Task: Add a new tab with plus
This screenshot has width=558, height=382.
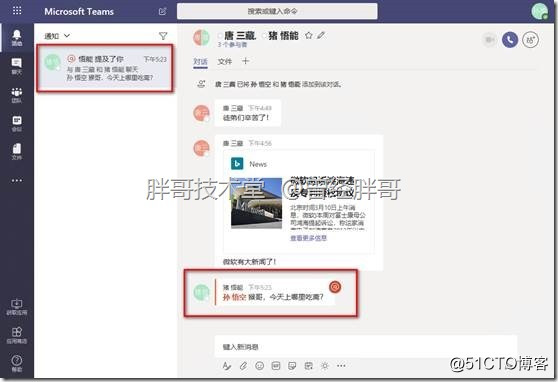Action: [246, 61]
